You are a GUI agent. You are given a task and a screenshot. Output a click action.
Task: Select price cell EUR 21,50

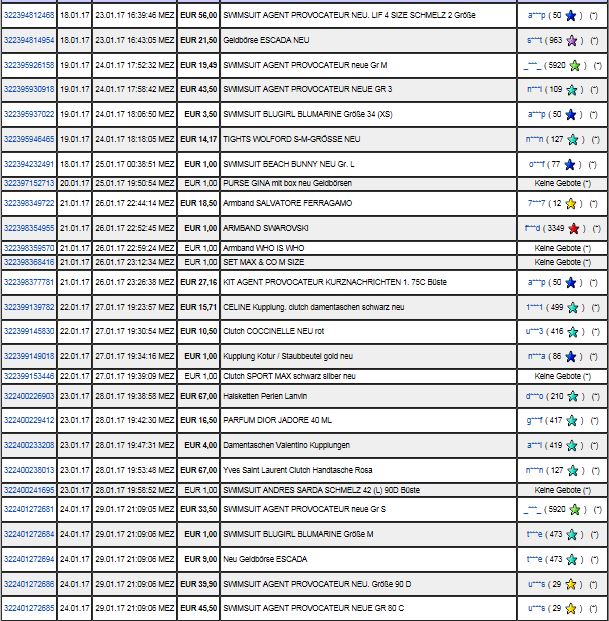coord(199,40)
